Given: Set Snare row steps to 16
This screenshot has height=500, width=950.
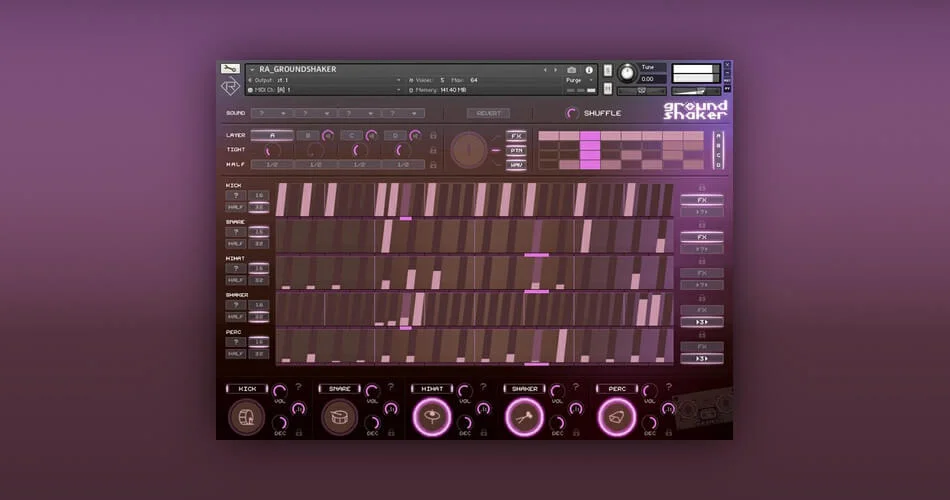Looking at the screenshot, I should 259,232.
